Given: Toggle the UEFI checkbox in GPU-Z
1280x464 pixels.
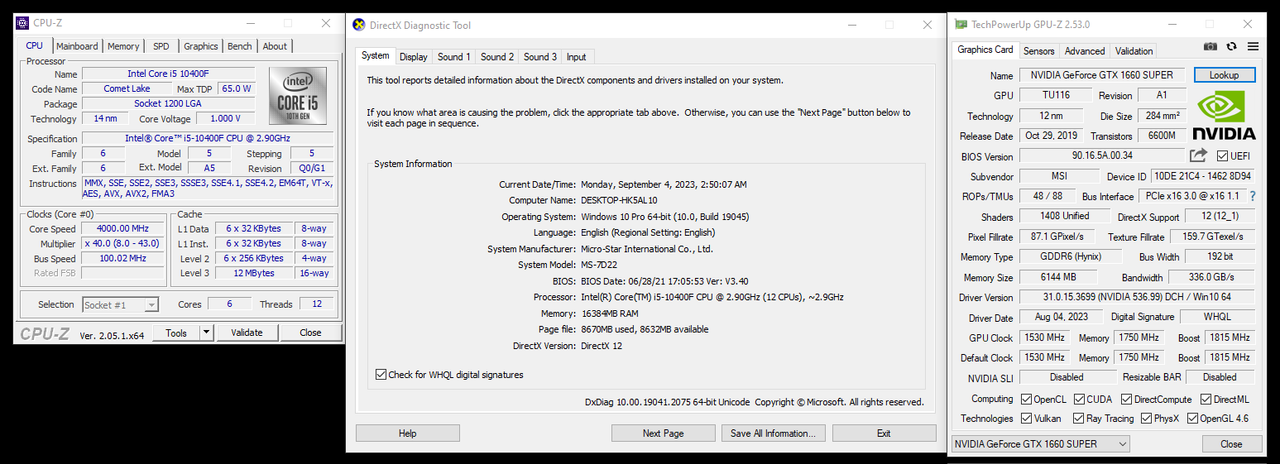Looking at the screenshot, I should 1223,156.
